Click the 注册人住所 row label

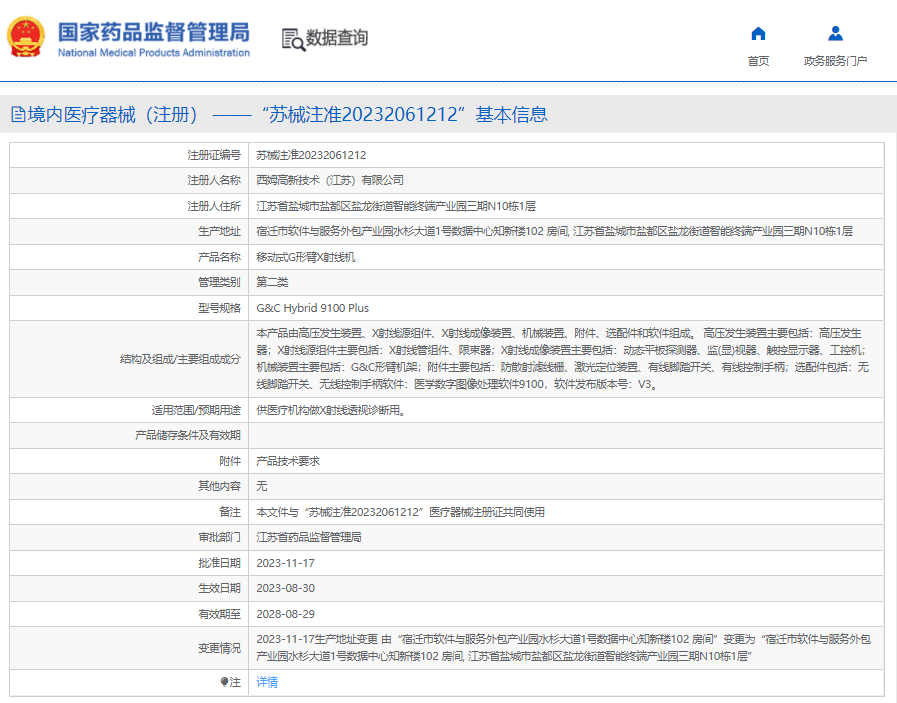214,206
